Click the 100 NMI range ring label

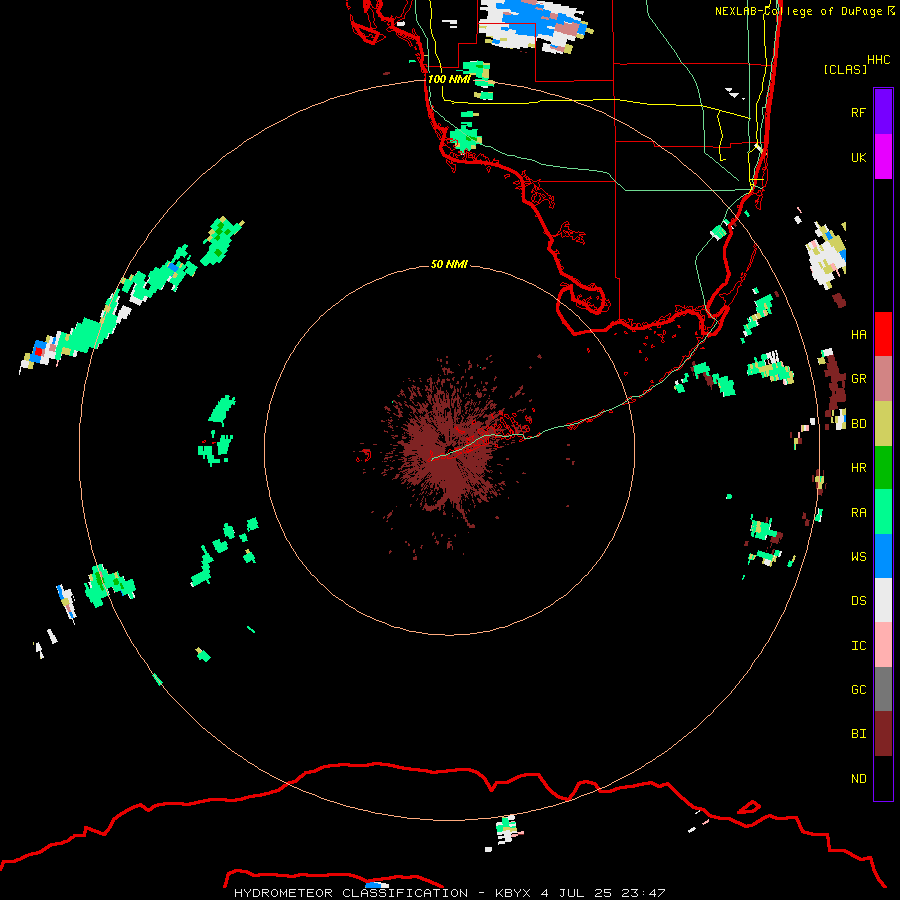point(449,79)
